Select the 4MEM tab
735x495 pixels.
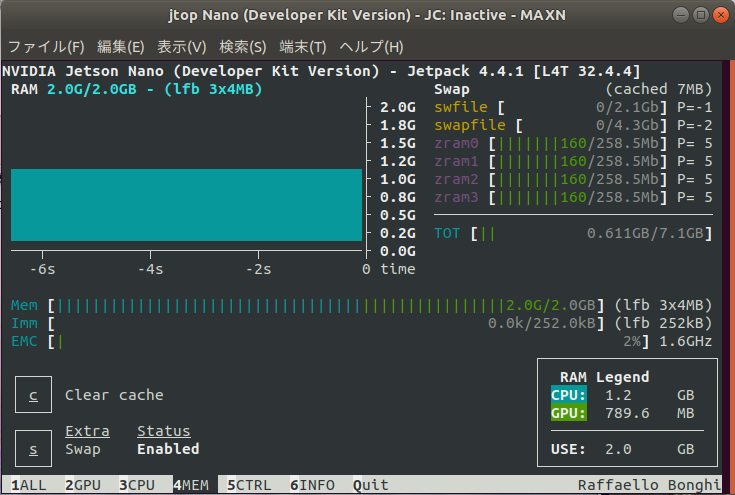point(191,485)
